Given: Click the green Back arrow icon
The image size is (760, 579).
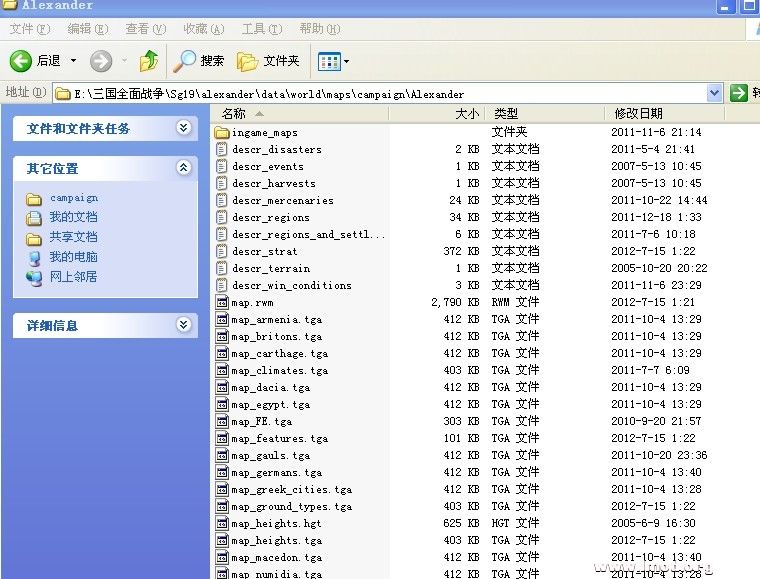Looking at the screenshot, I should 21,61.
